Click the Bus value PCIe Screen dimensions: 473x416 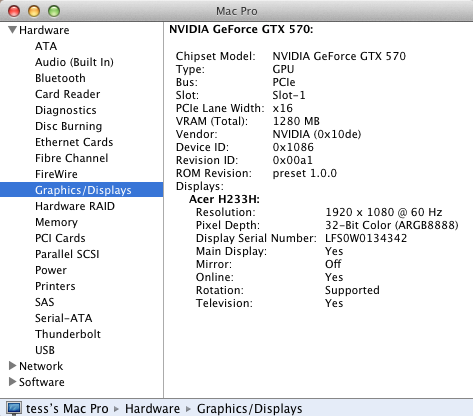[284, 82]
